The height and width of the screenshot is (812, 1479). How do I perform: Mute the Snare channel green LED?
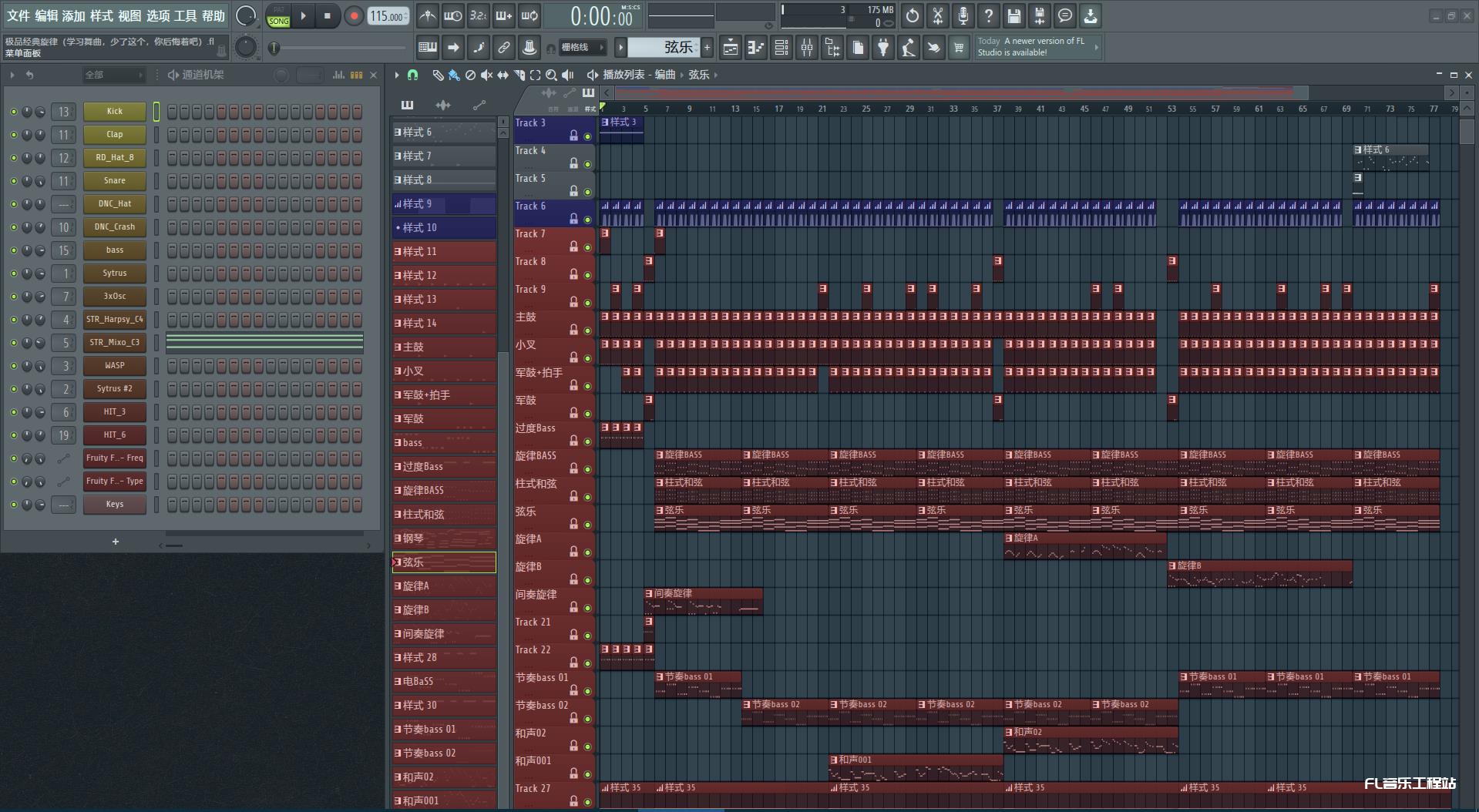(x=13, y=181)
